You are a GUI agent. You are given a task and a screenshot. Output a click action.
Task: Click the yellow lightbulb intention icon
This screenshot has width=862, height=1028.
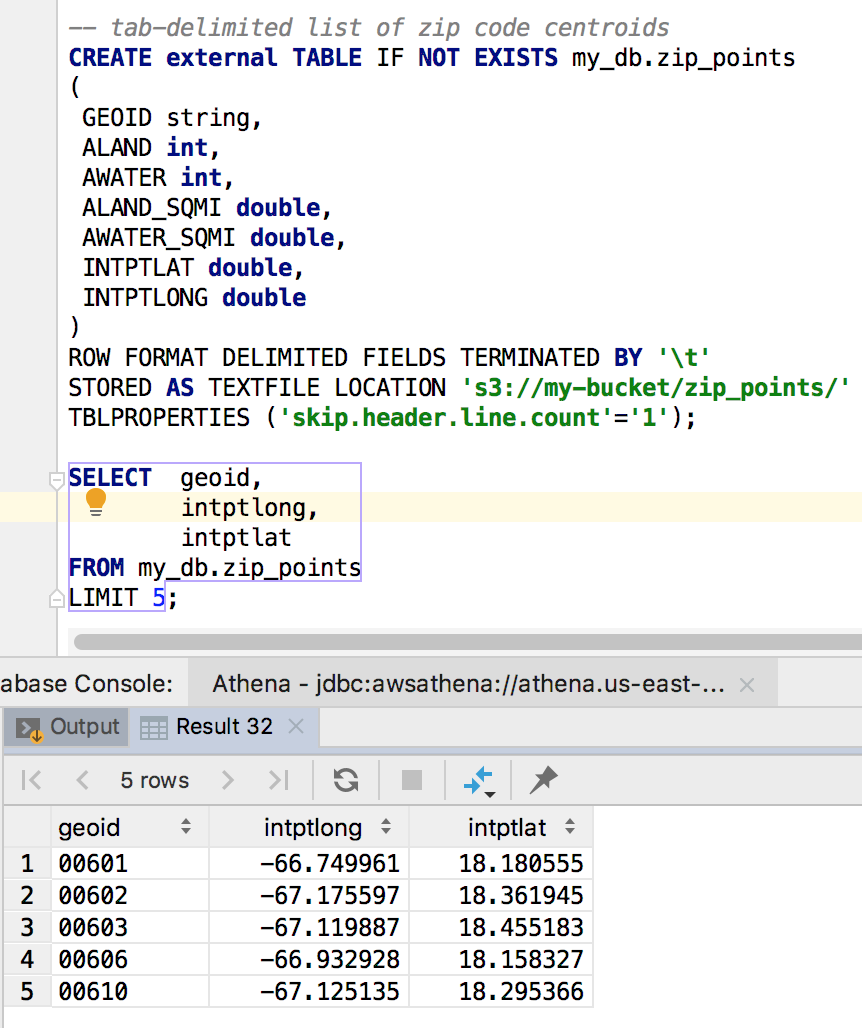96,502
